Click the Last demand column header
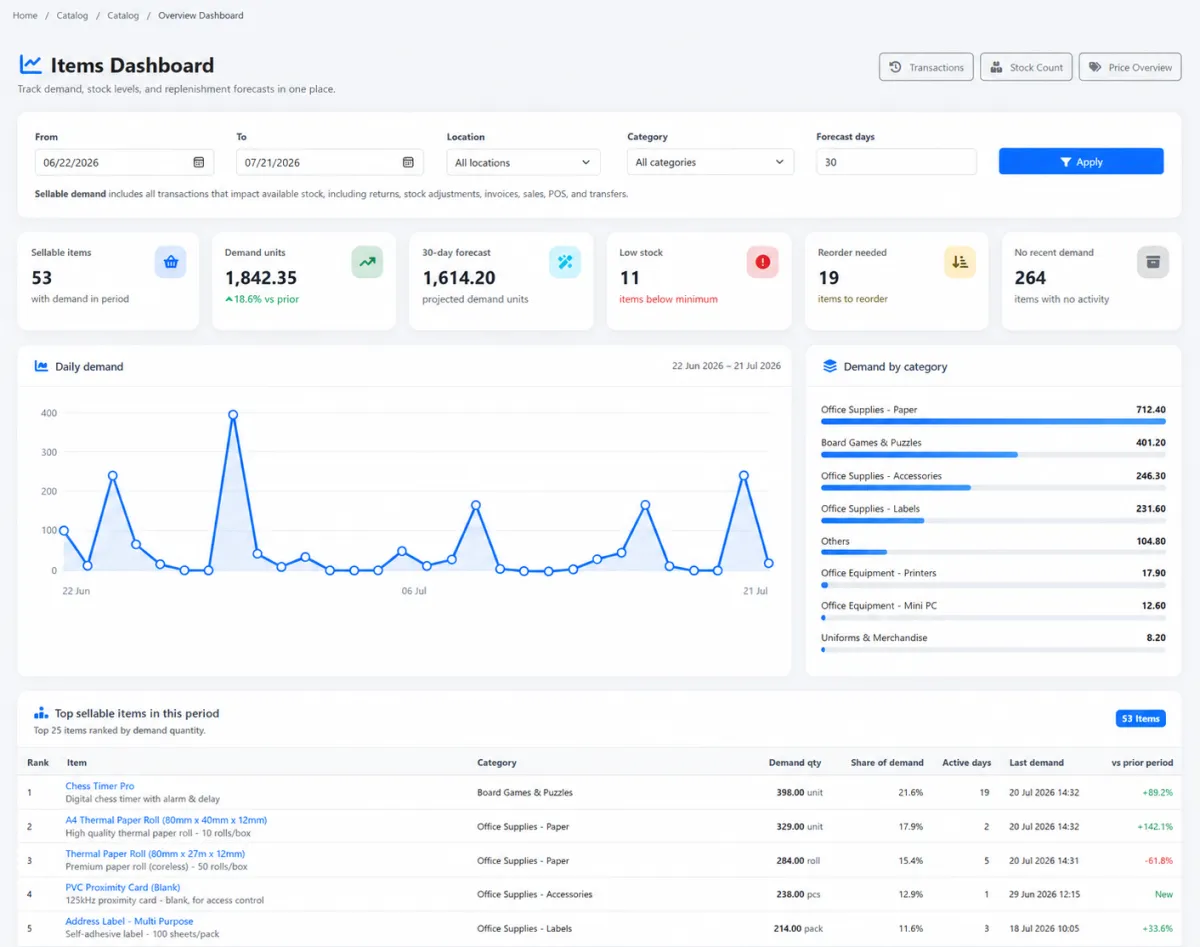The width and height of the screenshot is (1200, 947). pos(1036,763)
